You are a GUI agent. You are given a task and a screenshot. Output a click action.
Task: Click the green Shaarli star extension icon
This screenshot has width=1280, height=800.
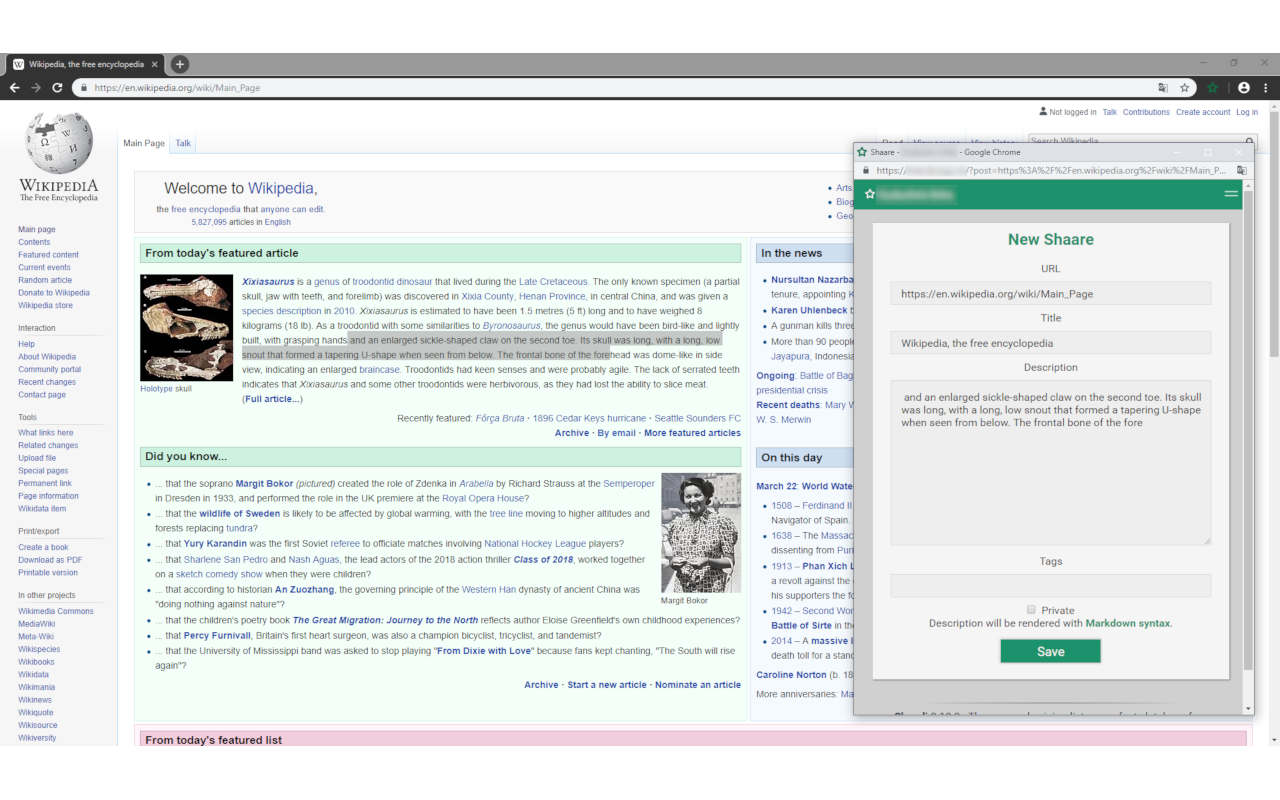(x=1212, y=88)
